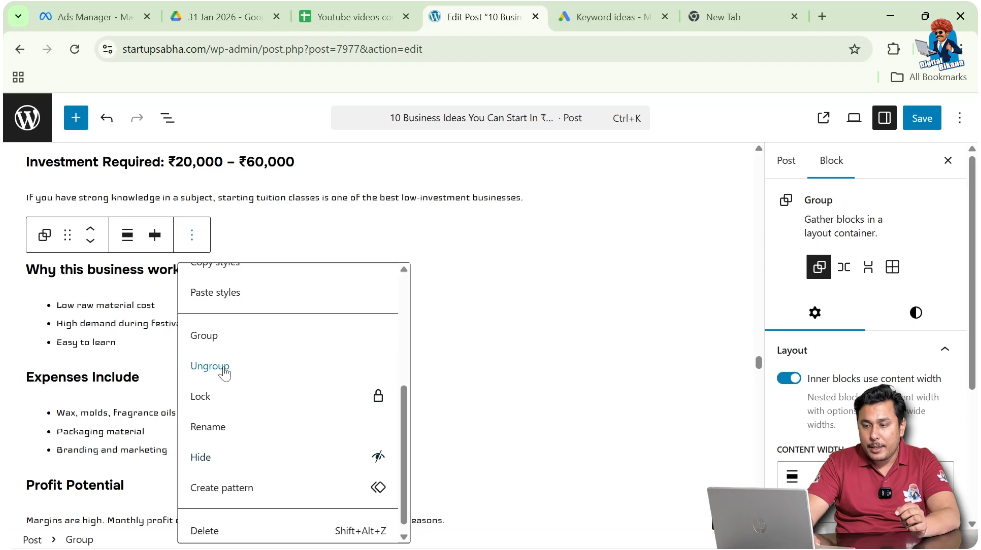The width and height of the screenshot is (981, 550).
Task: Open the post title command palette bar
Action: pyautogui.click(x=490, y=118)
